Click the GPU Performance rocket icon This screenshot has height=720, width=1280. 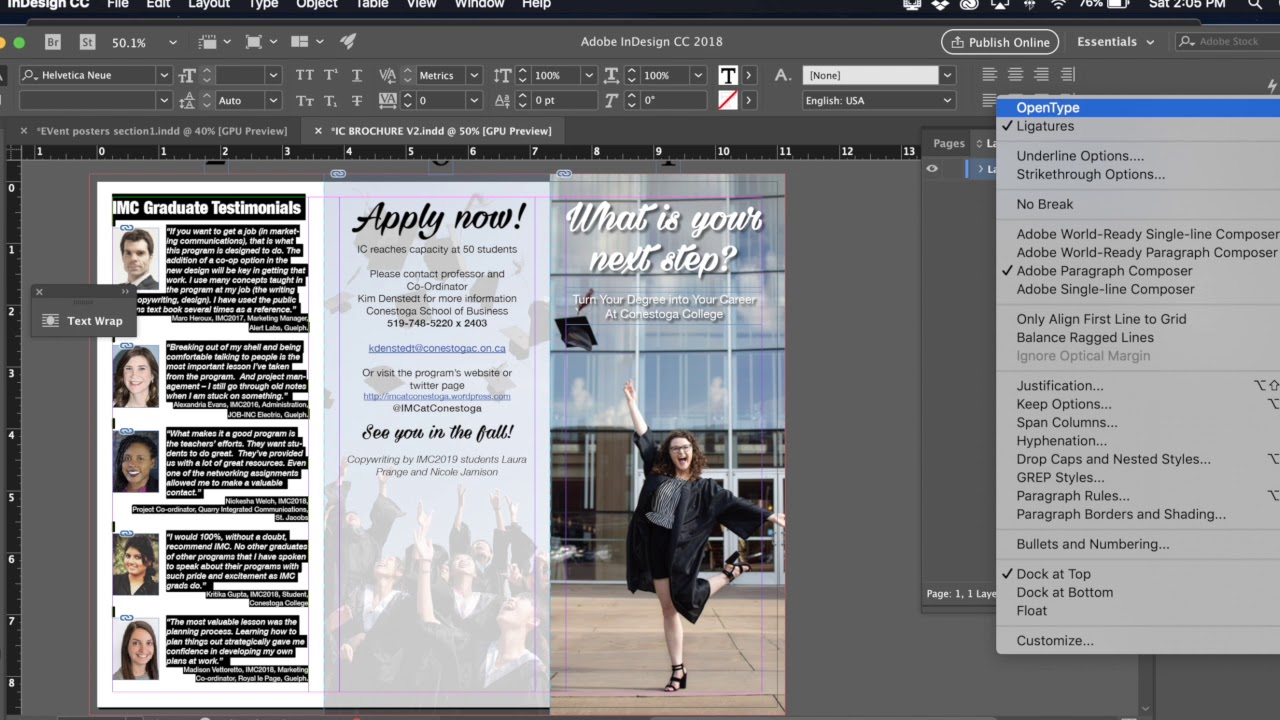point(348,42)
